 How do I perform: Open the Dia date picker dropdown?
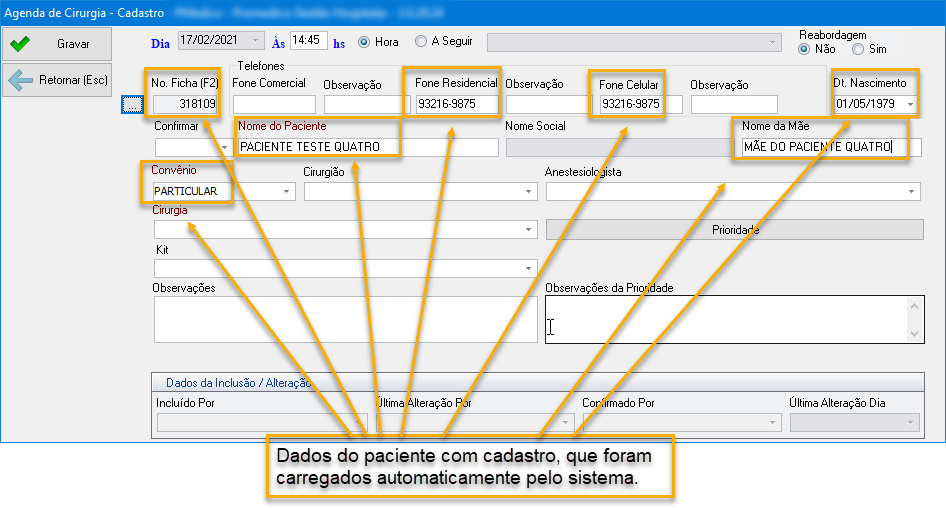[x=257, y=41]
